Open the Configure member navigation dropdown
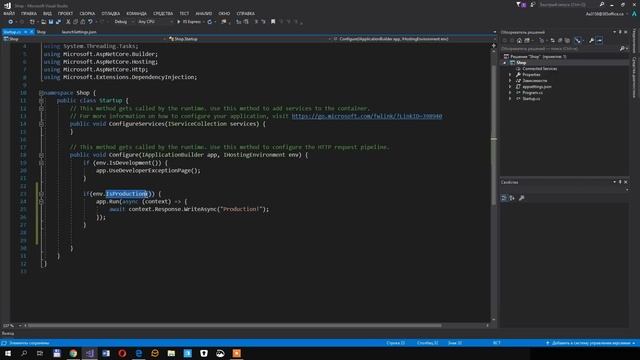Image resolution: width=640 pixels, height=360 pixels. click(414, 39)
